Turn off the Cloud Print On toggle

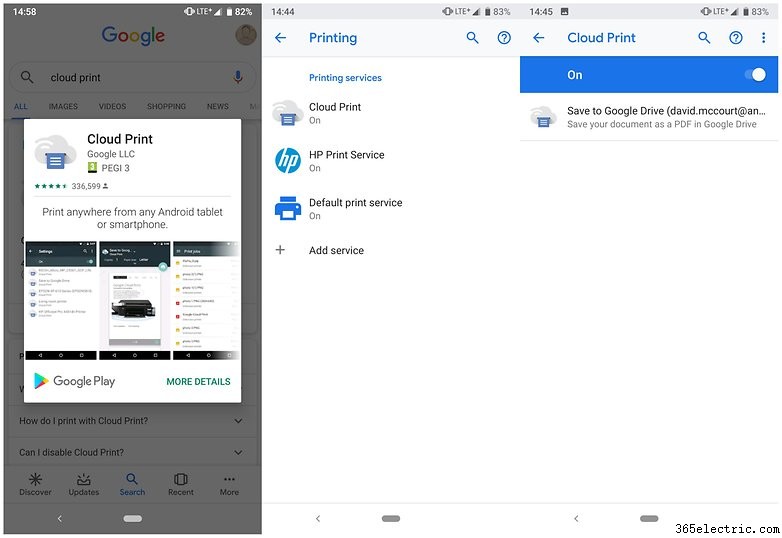756,75
